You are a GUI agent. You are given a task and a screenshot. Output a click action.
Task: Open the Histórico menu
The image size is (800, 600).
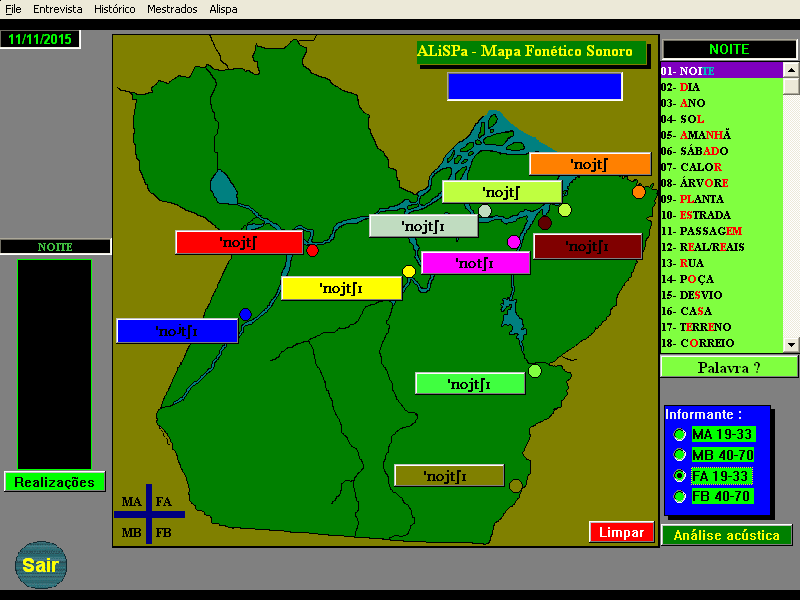(114, 9)
